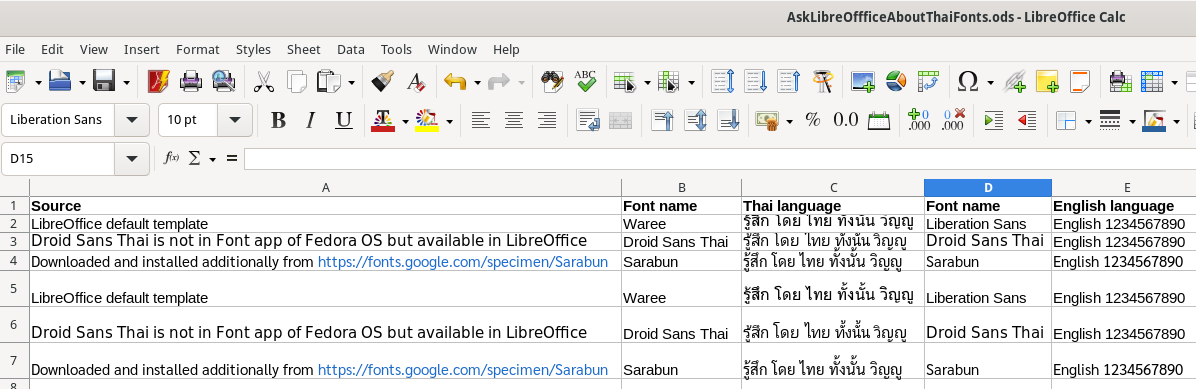Insert comment sticky note
This screenshot has height=389, width=1196.
coord(1047,81)
